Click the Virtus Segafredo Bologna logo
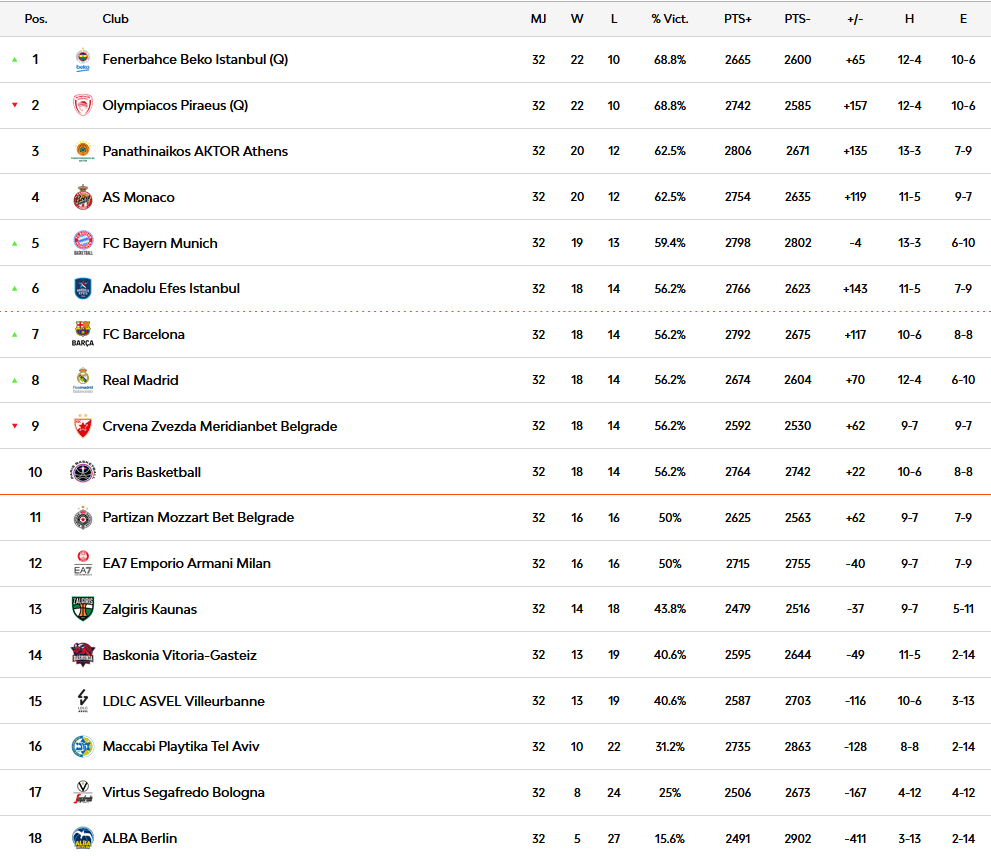 pyautogui.click(x=83, y=793)
